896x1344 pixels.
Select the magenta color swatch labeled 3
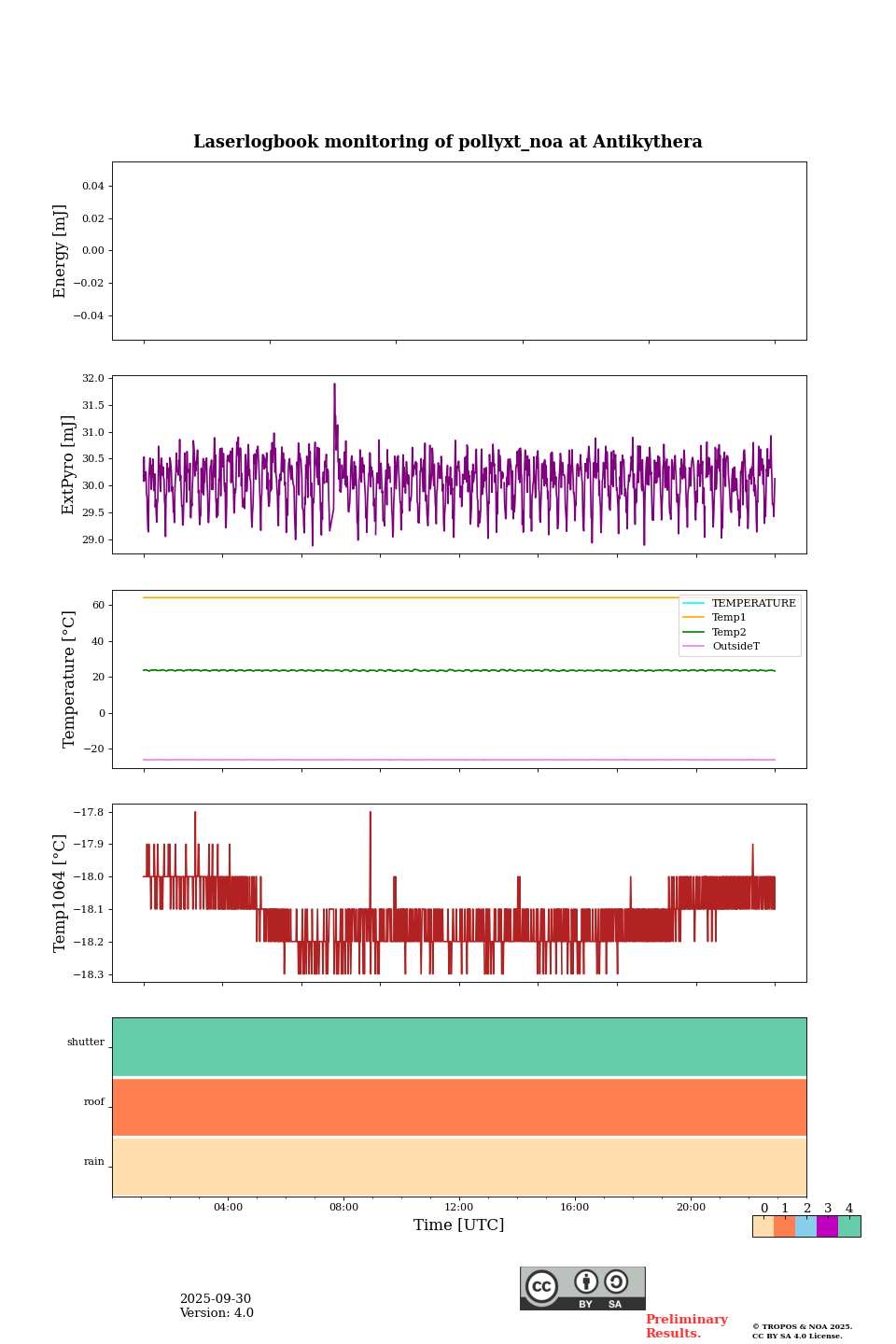point(827,1226)
